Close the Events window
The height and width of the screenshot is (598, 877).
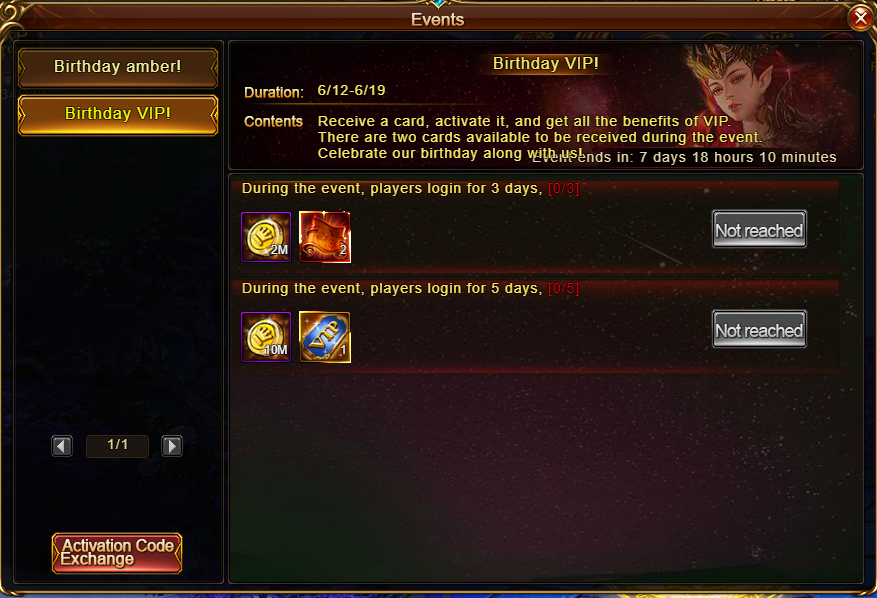coord(861,18)
